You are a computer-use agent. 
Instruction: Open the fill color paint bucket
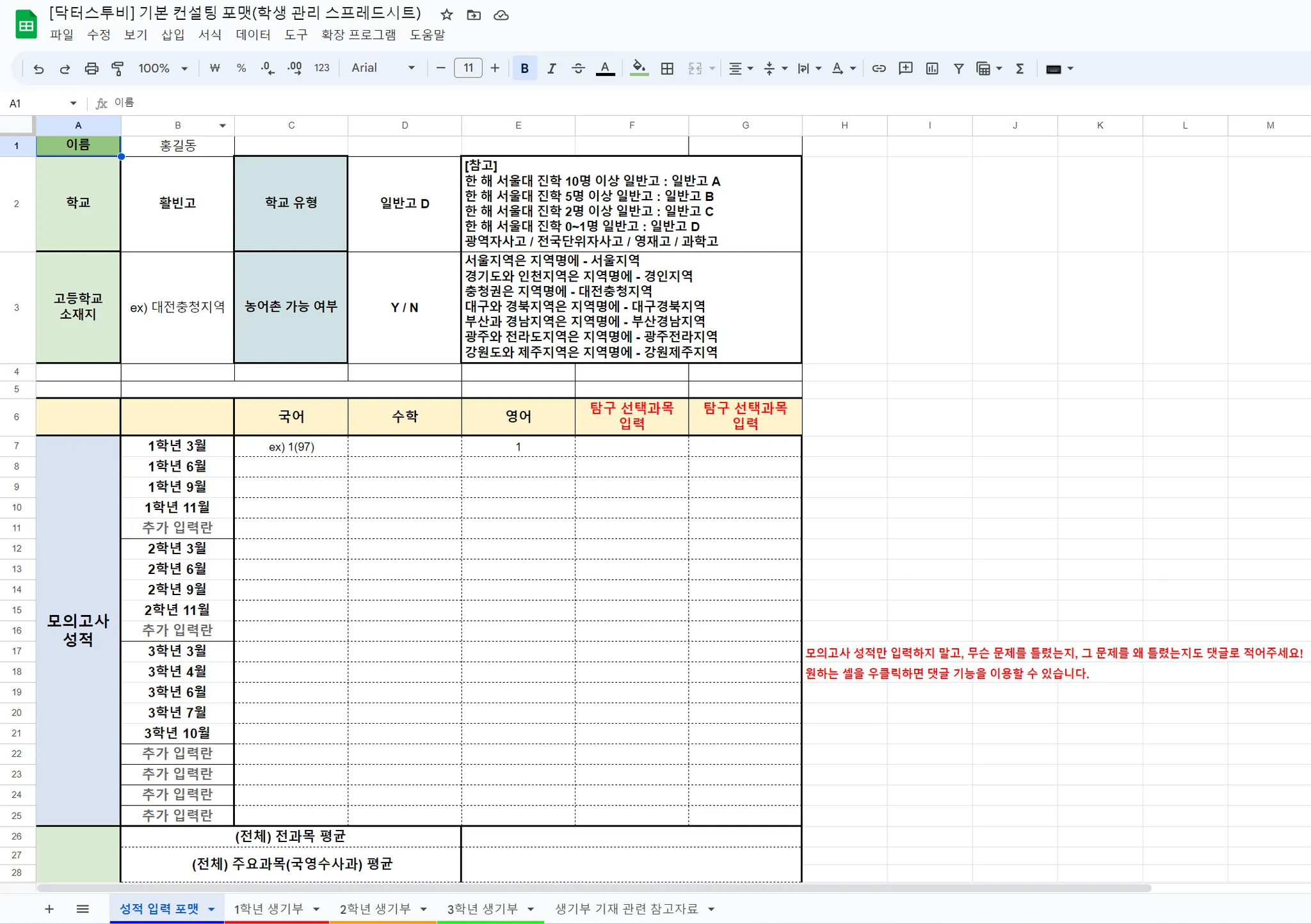(639, 68)
